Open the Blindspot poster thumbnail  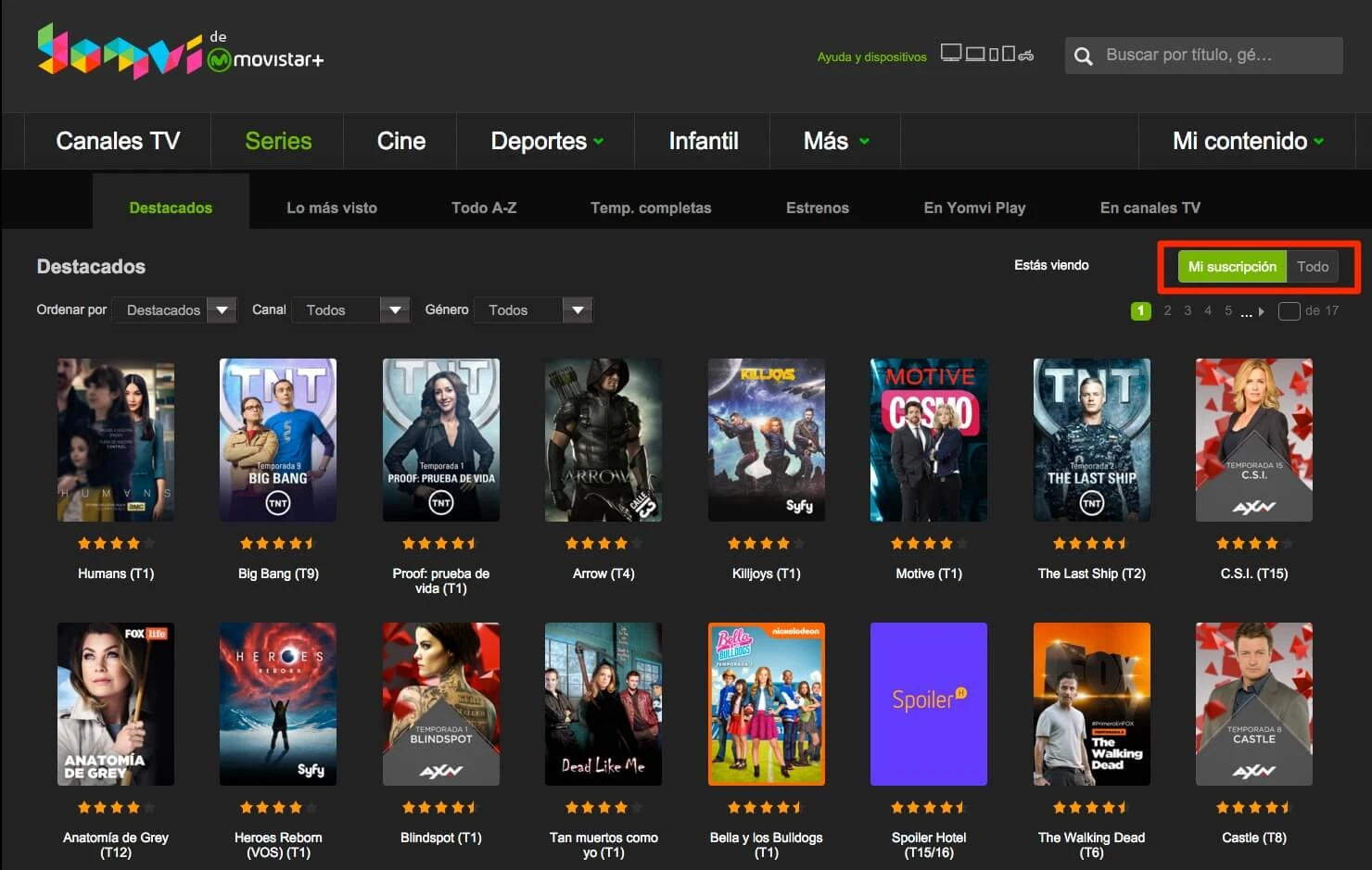[x=441, y=704]
